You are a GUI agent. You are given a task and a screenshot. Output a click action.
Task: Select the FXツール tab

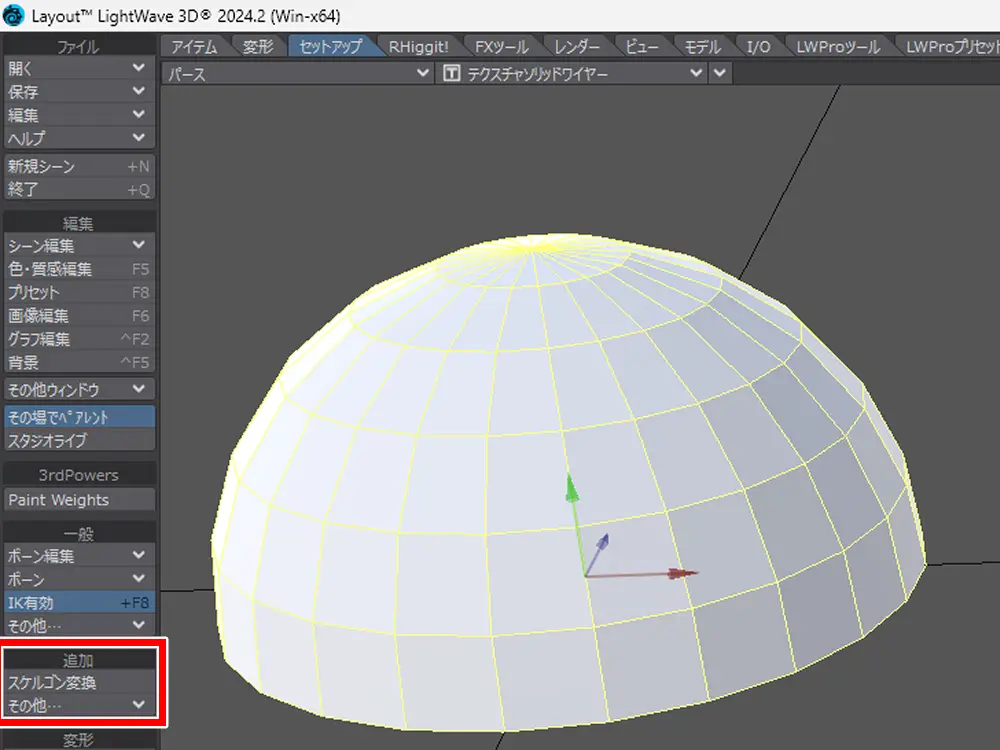501,47
